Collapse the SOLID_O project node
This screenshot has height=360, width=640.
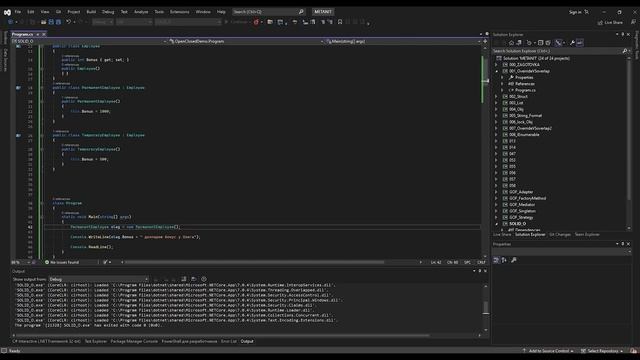[x=497, y=224]
